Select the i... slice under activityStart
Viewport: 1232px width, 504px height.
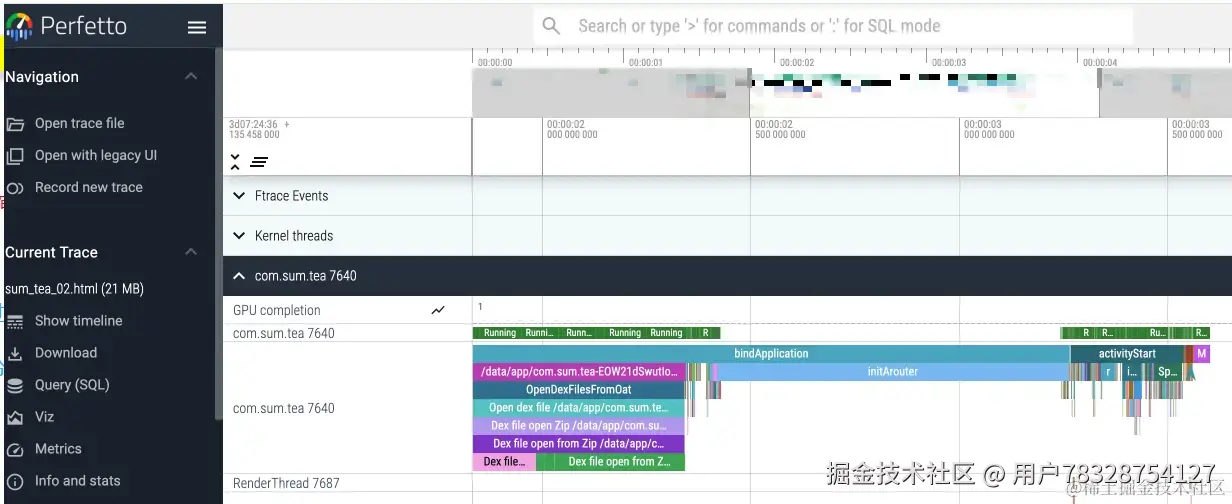pos(1131,372)
